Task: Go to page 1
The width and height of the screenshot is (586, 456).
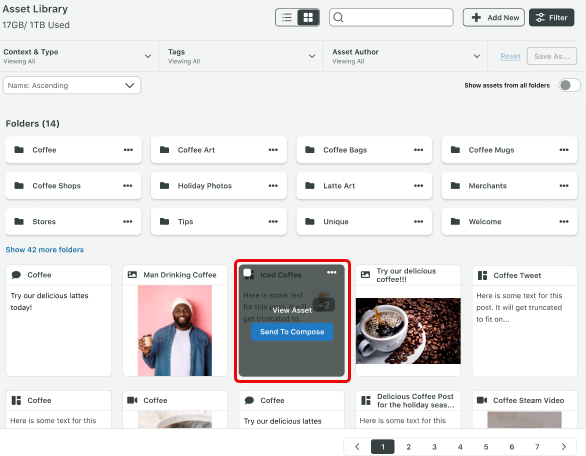Action: [x=383, y=447]
